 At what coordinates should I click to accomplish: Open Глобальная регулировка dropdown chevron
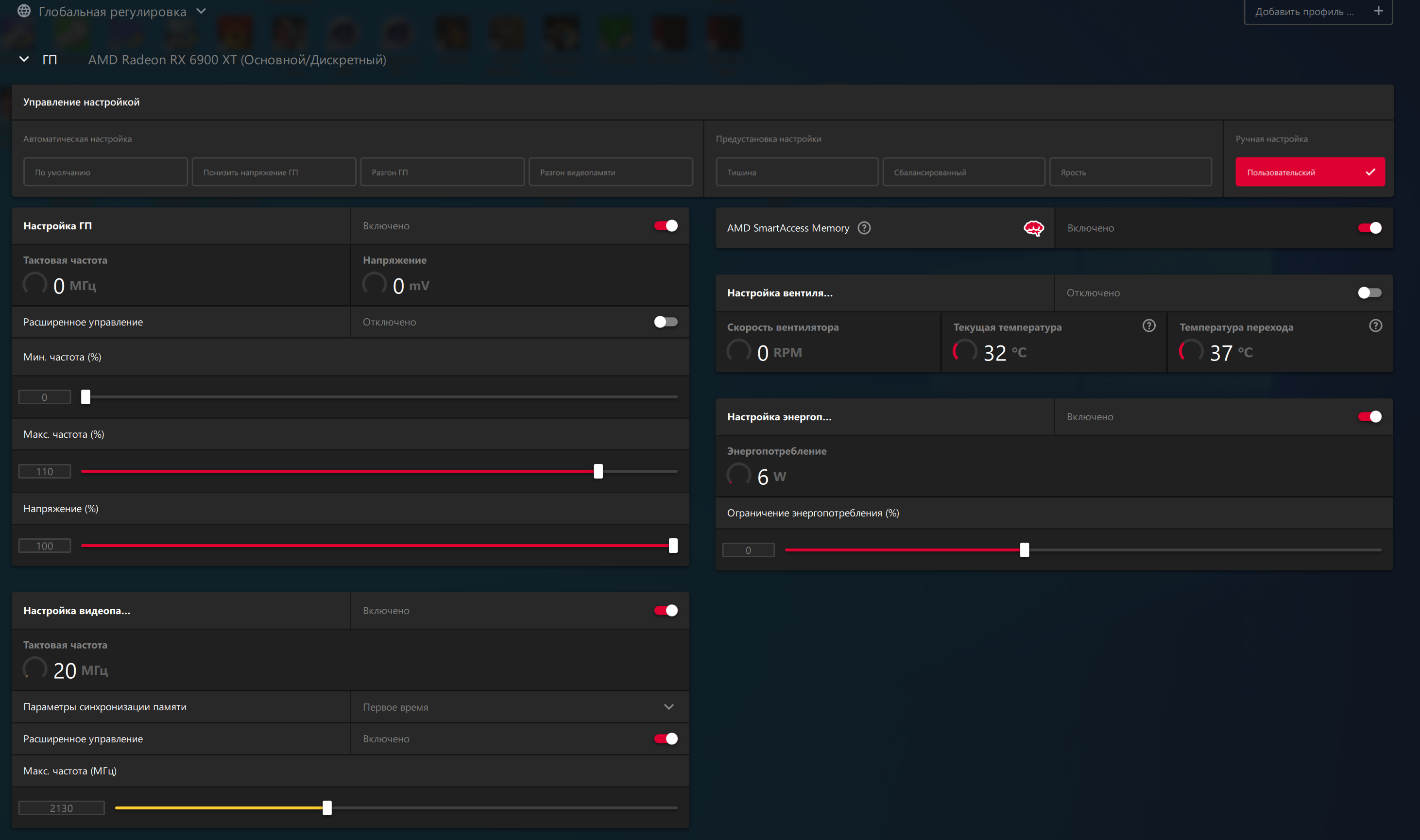(x=201, y=11)
